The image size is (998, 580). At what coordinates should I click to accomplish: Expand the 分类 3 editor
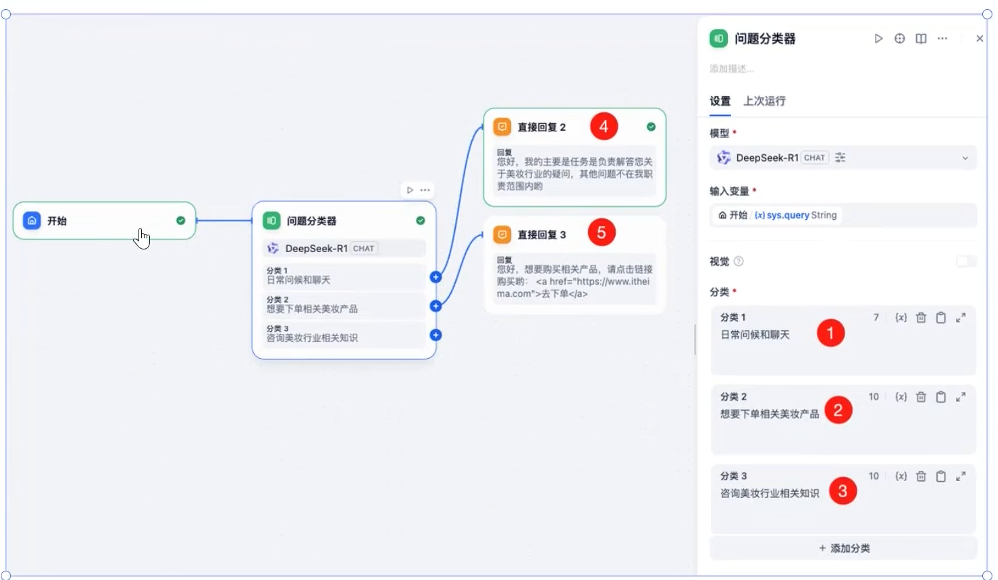tap(961, 476)
